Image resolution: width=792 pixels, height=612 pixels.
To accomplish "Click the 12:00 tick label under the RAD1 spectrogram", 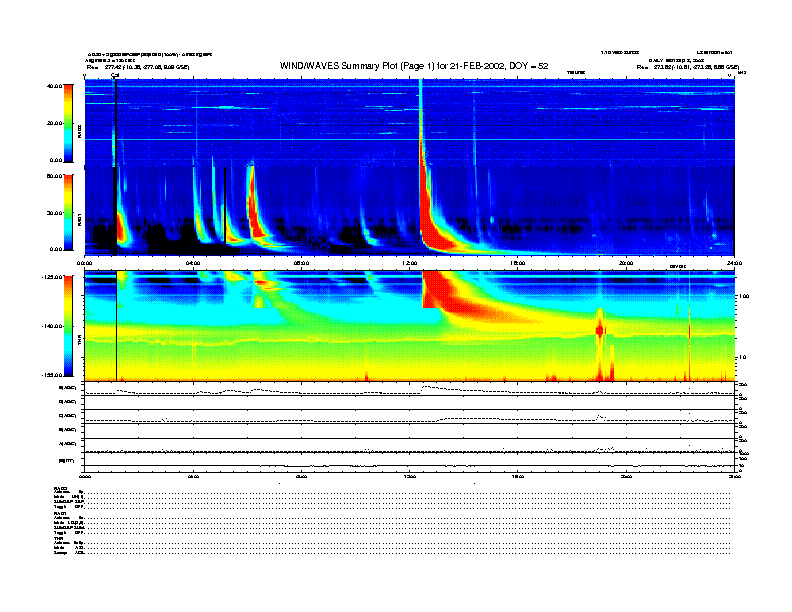I will coord(410,263).
